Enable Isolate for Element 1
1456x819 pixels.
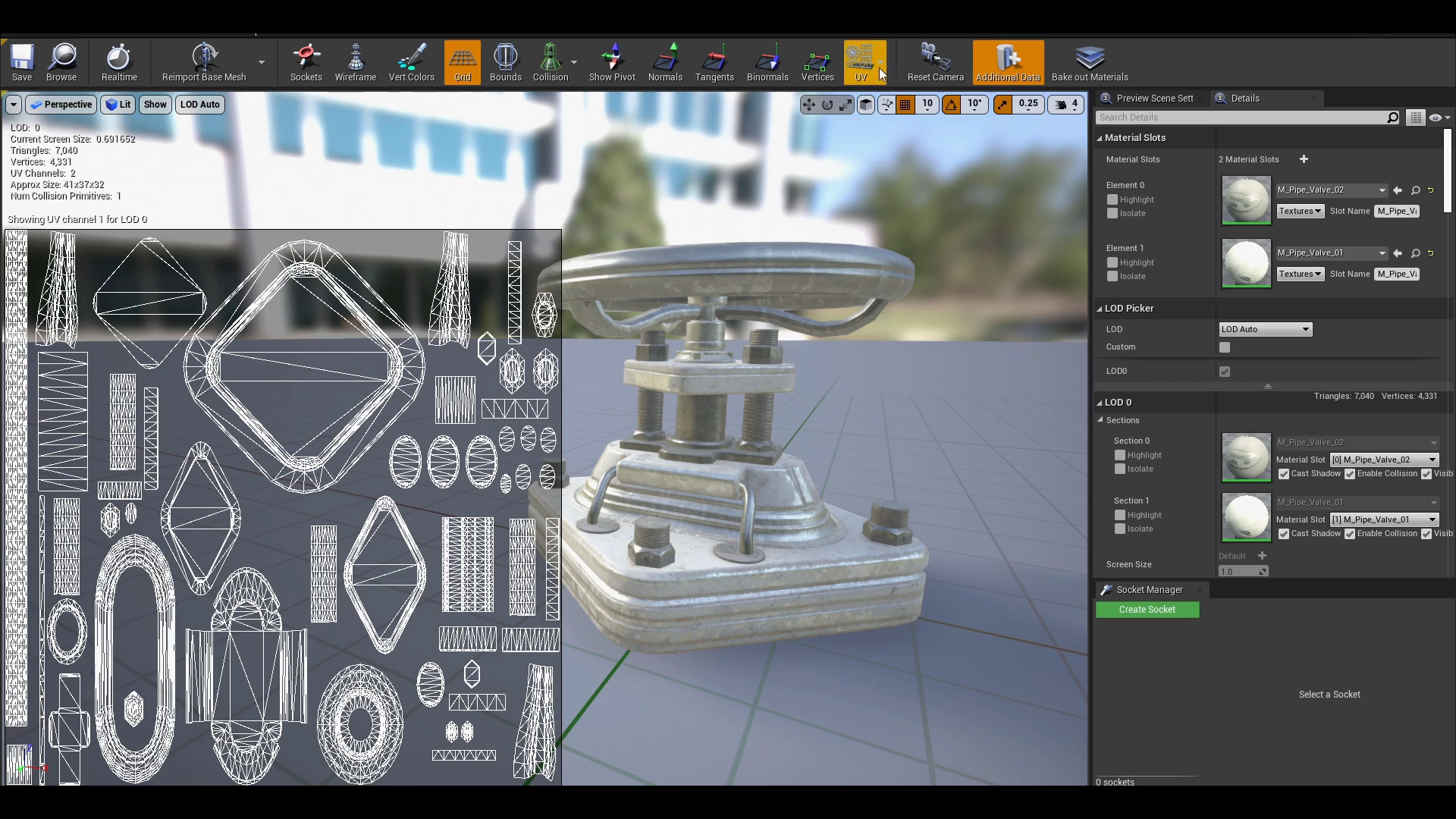[1112, 276]
